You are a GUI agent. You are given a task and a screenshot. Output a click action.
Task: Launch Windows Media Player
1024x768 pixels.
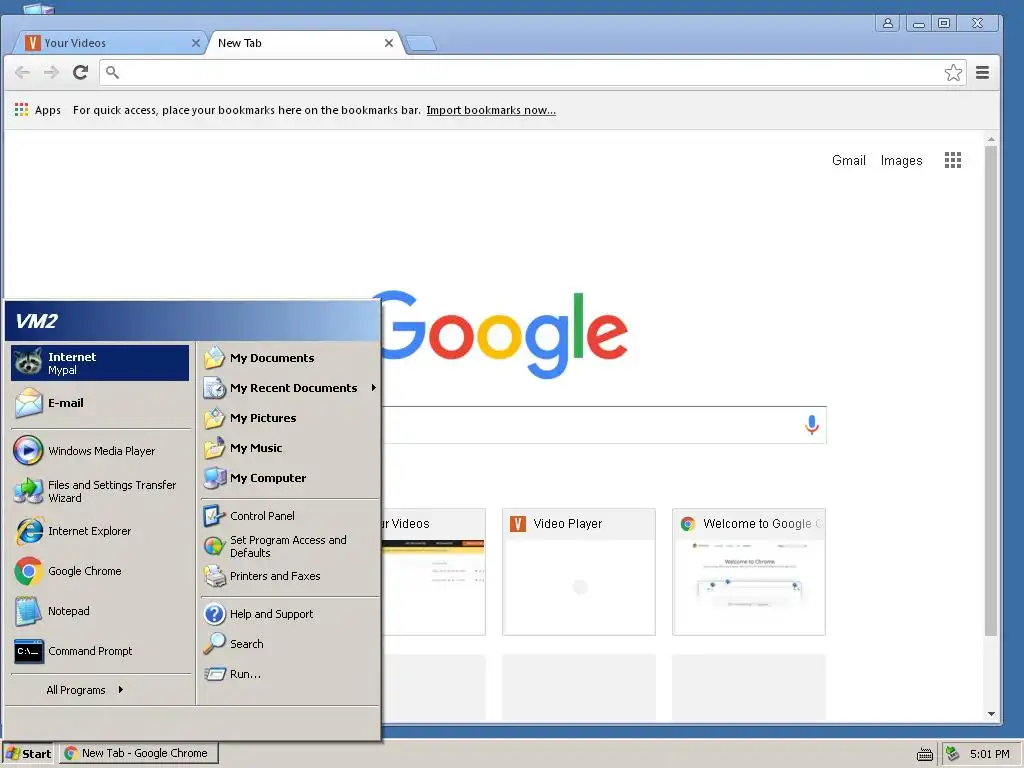tap(100, 451)
